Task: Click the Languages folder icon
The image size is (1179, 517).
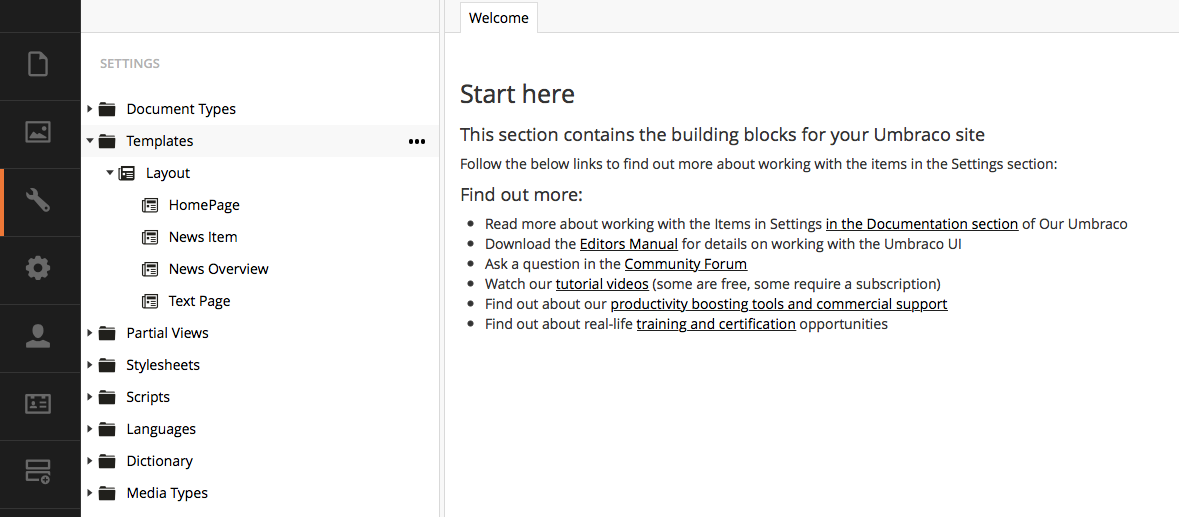Action: click(x=108, y=429)
